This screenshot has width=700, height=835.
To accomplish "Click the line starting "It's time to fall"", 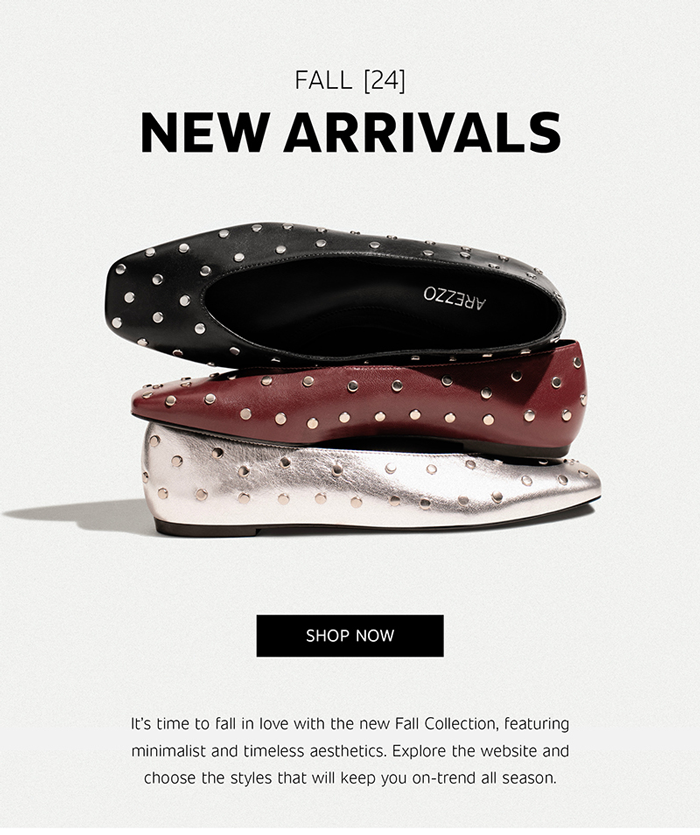I will (350, 724).
